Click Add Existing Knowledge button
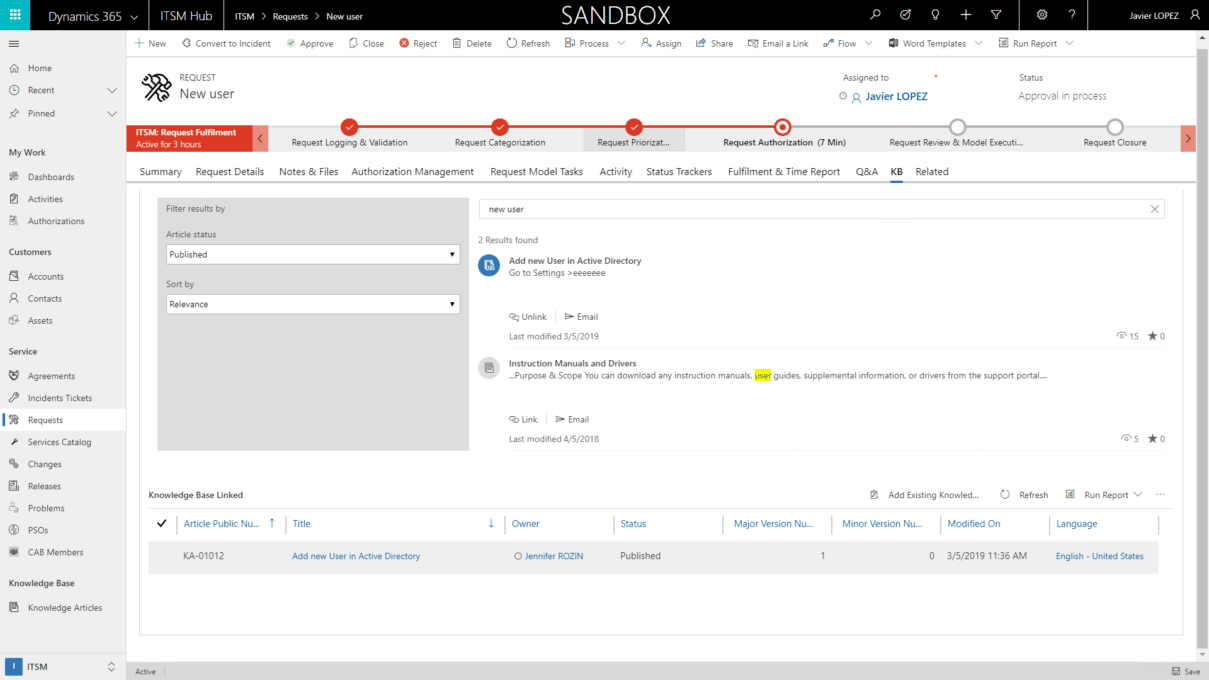This screenshot has width=1209, height=680. pyautogui.click(x=925, y=495)
